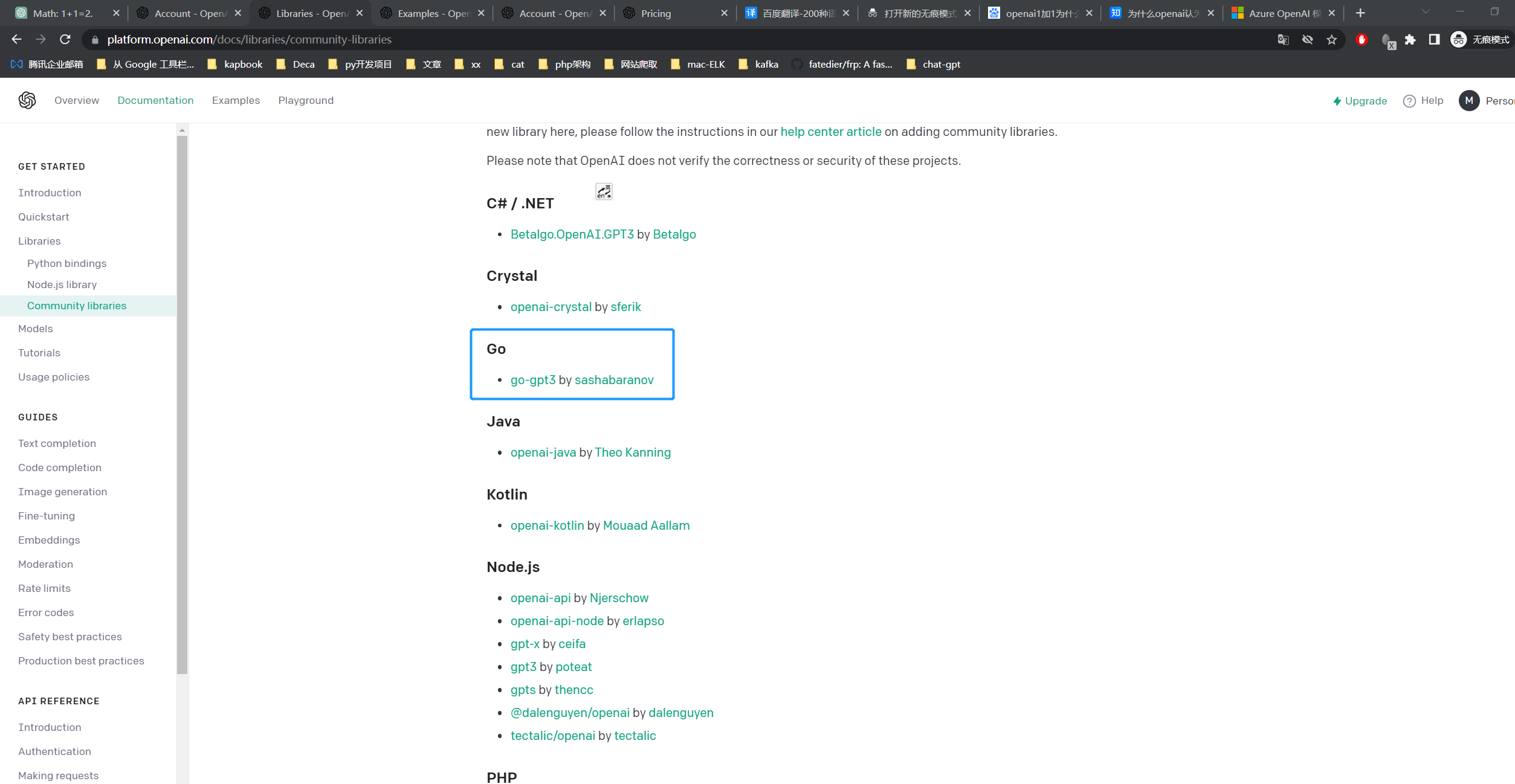Viewport: 1515px width, 784px height.
Task: Open the go-gpt3 library link
Action: pos(533,380)
